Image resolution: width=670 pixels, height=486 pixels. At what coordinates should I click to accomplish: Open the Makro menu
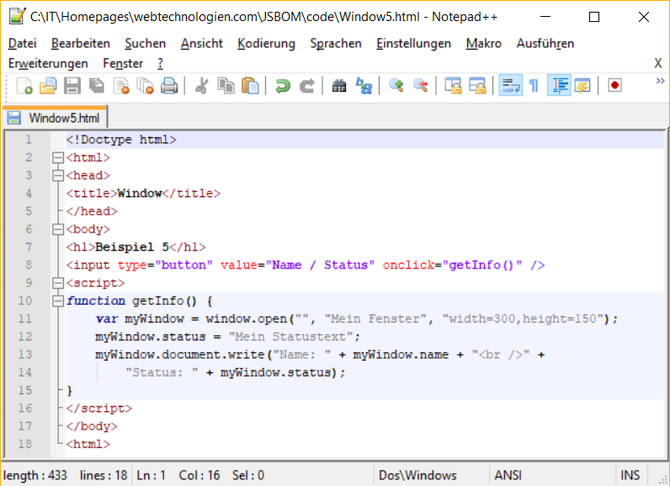(484, 44)
